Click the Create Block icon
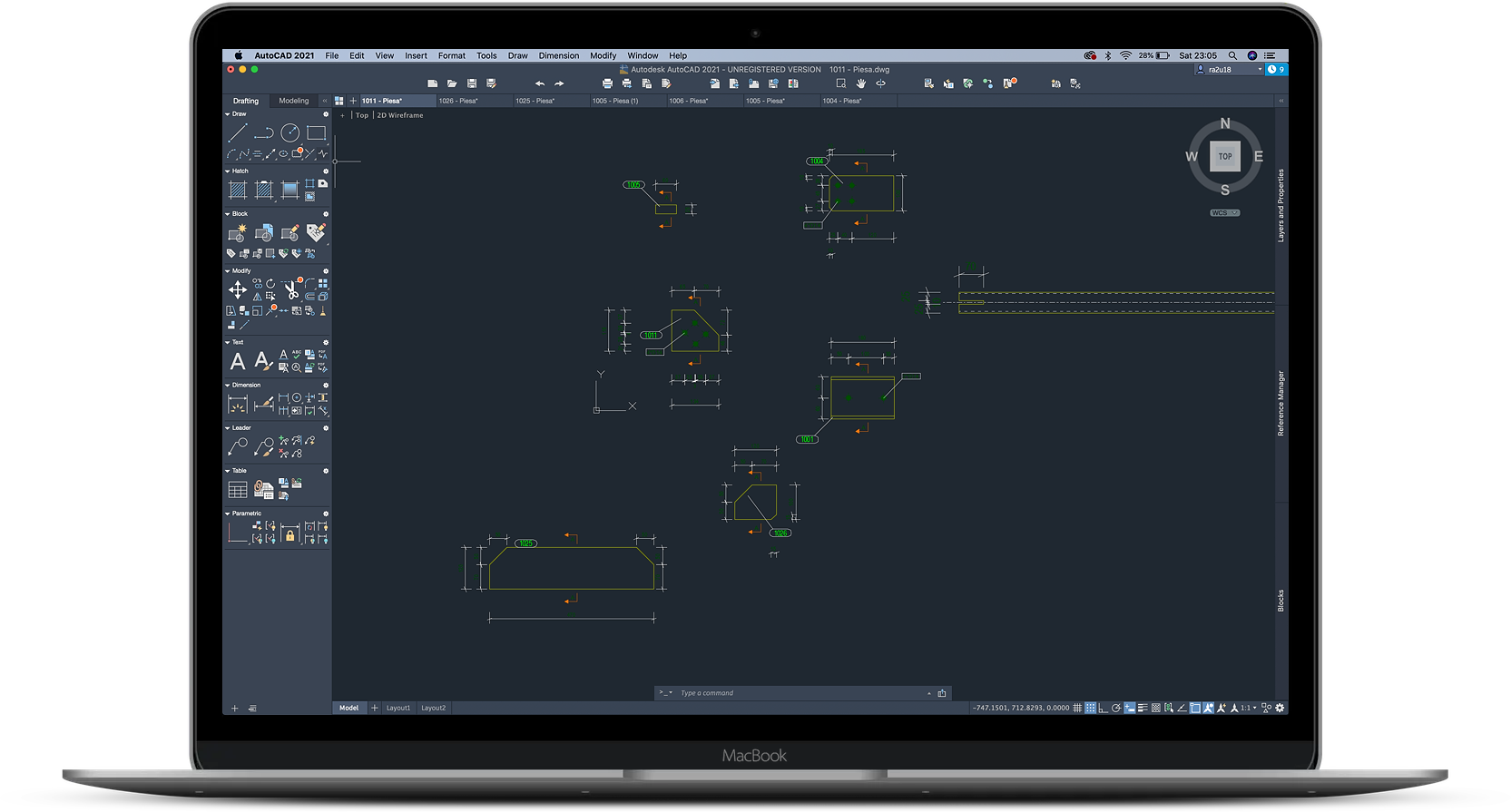Viewport: 1511px width, 812px height. (x=238, y=233)
